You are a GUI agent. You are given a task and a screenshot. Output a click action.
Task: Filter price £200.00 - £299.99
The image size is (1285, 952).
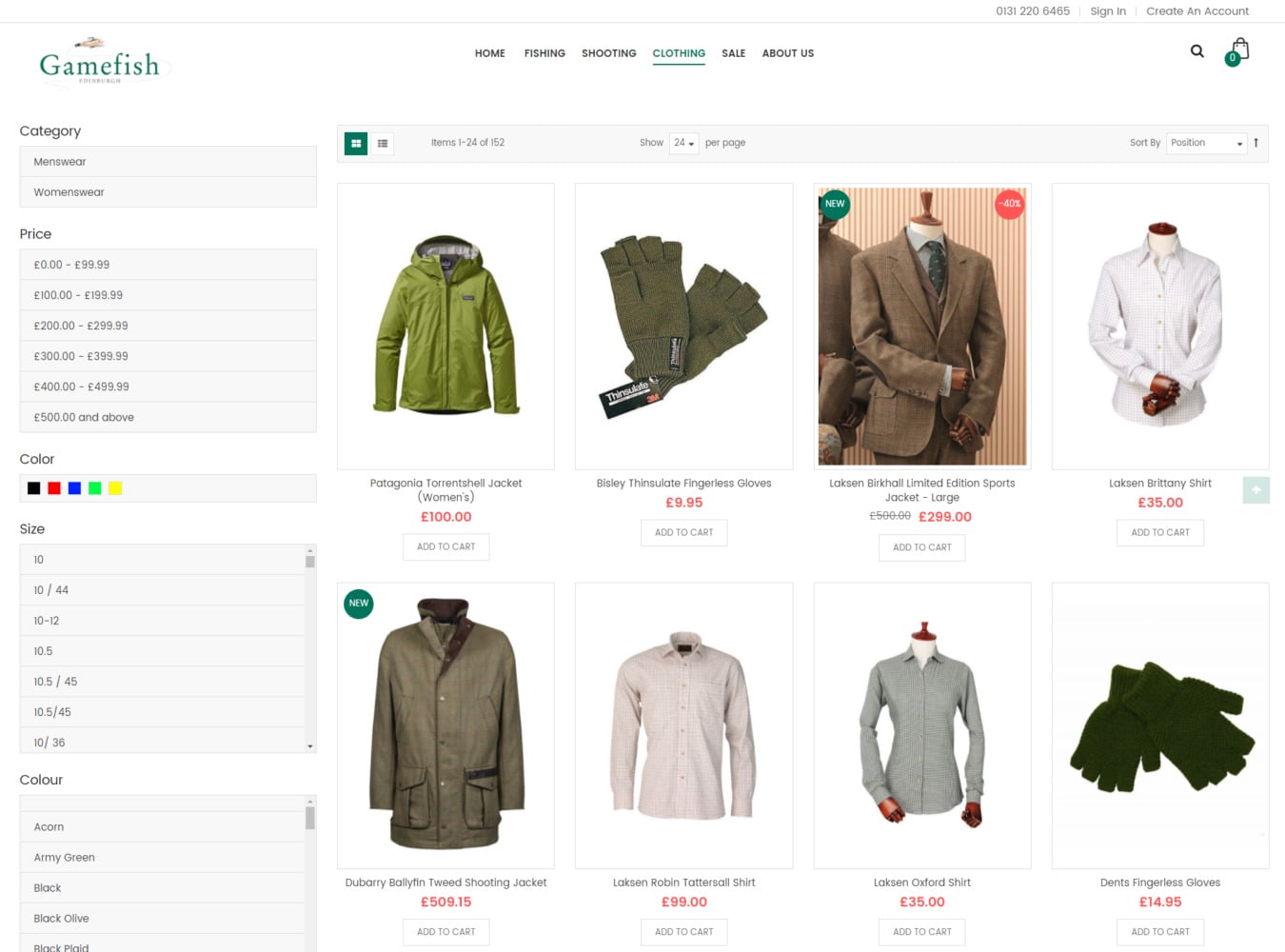[168, 326]
